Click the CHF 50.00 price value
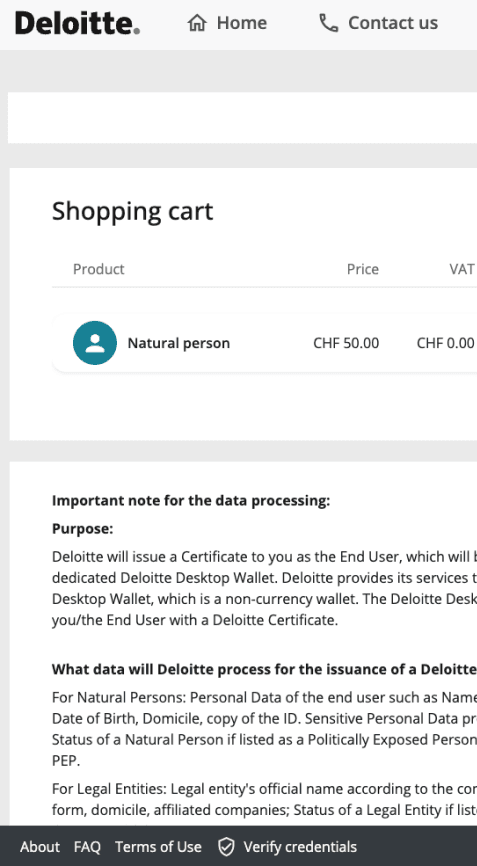This screenshot has height=866, width=477. (346, 343)
